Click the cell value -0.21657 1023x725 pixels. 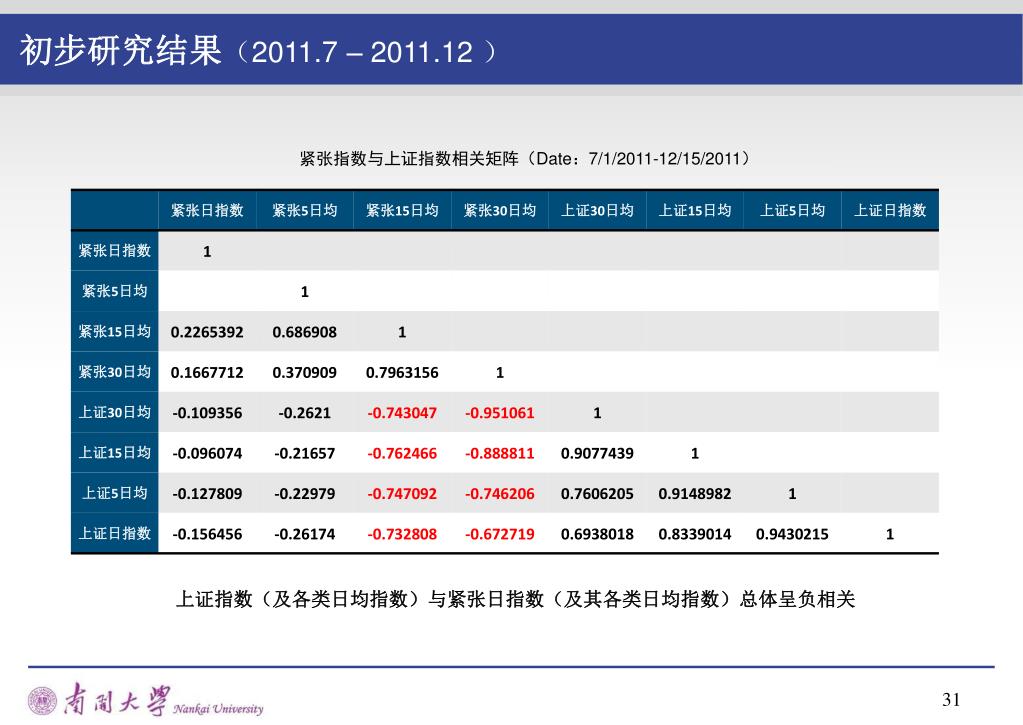pyautogui.click(x=305, y=454)
